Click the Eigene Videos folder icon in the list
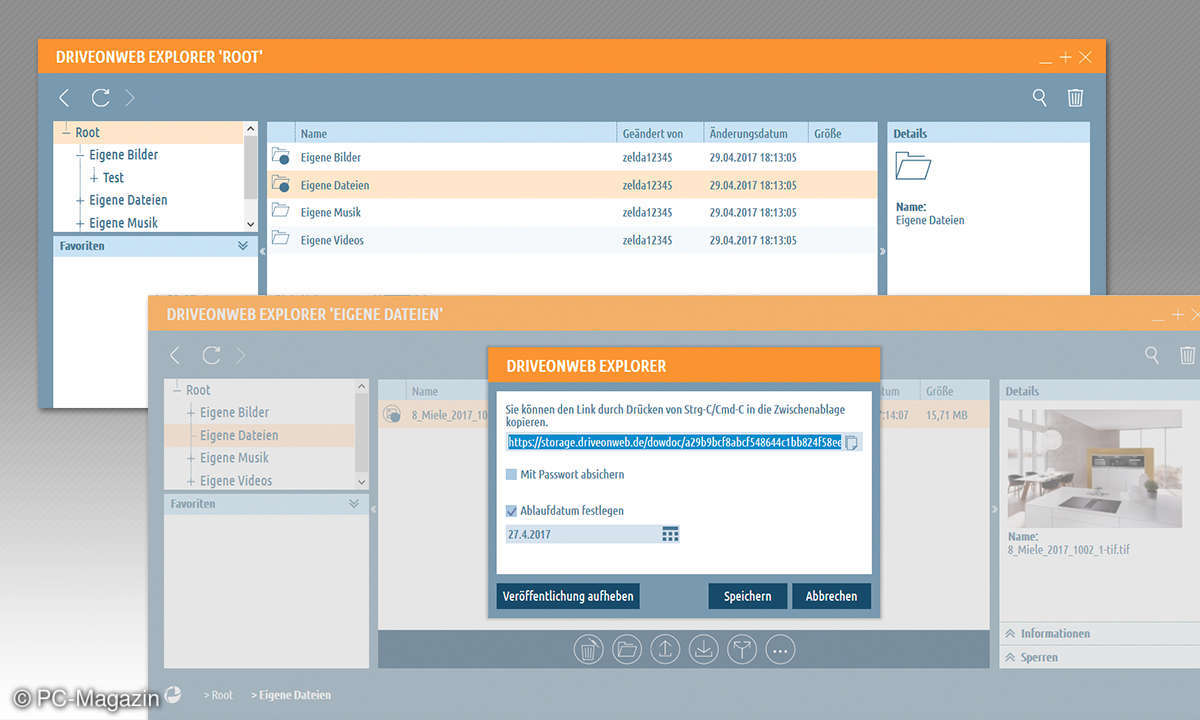This screenshot has width=1200, height=720. 280,239
